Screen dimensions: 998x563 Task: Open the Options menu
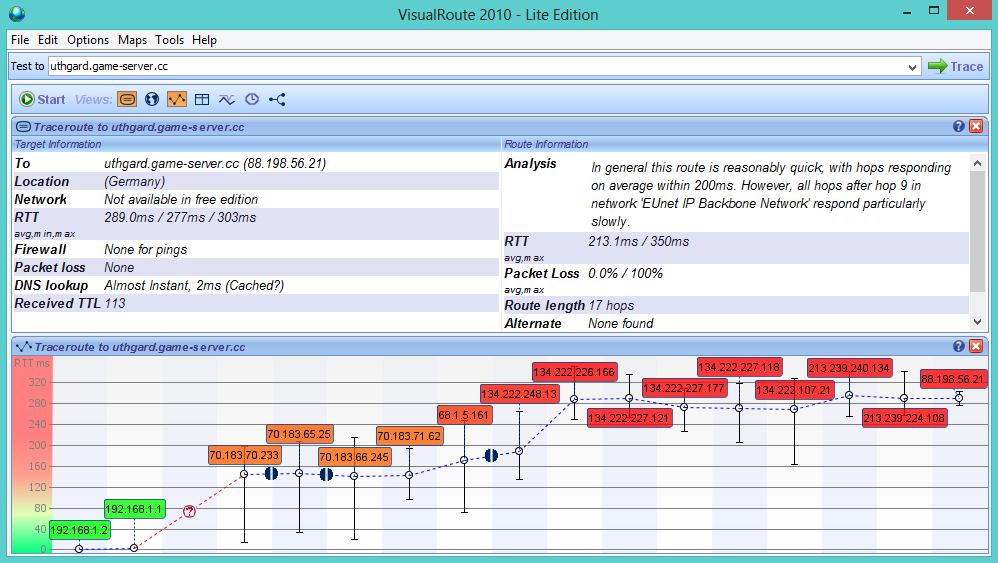[88, 39]
